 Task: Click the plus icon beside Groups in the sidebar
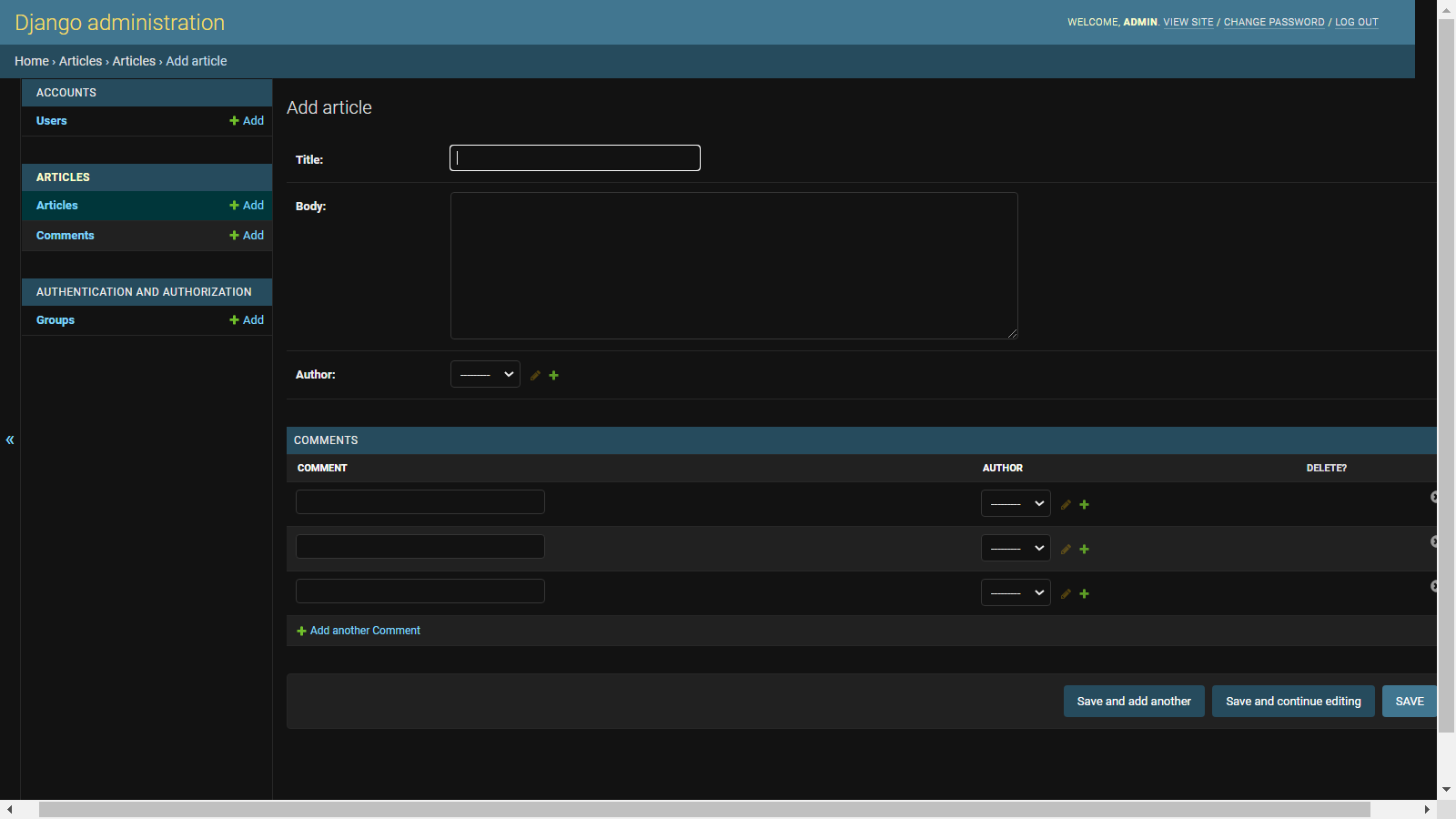coord(232,319)
